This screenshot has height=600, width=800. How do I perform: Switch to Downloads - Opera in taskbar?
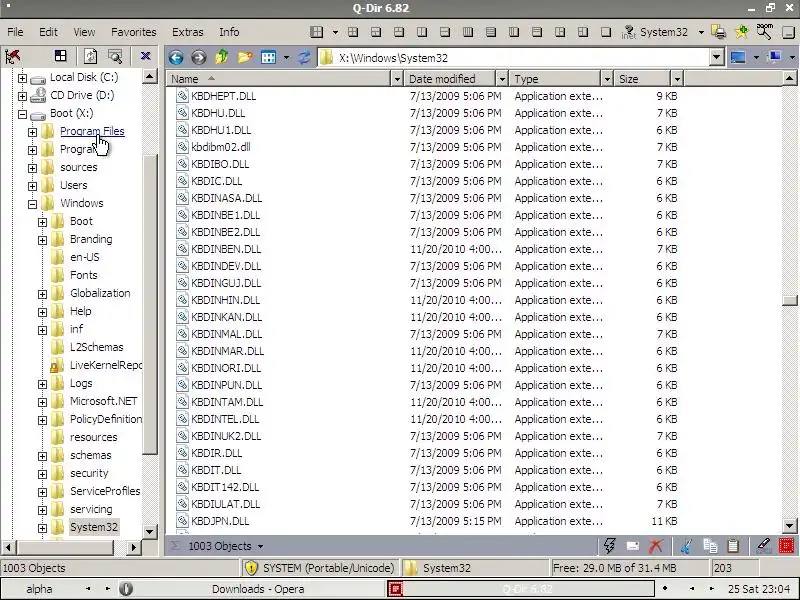258,589
